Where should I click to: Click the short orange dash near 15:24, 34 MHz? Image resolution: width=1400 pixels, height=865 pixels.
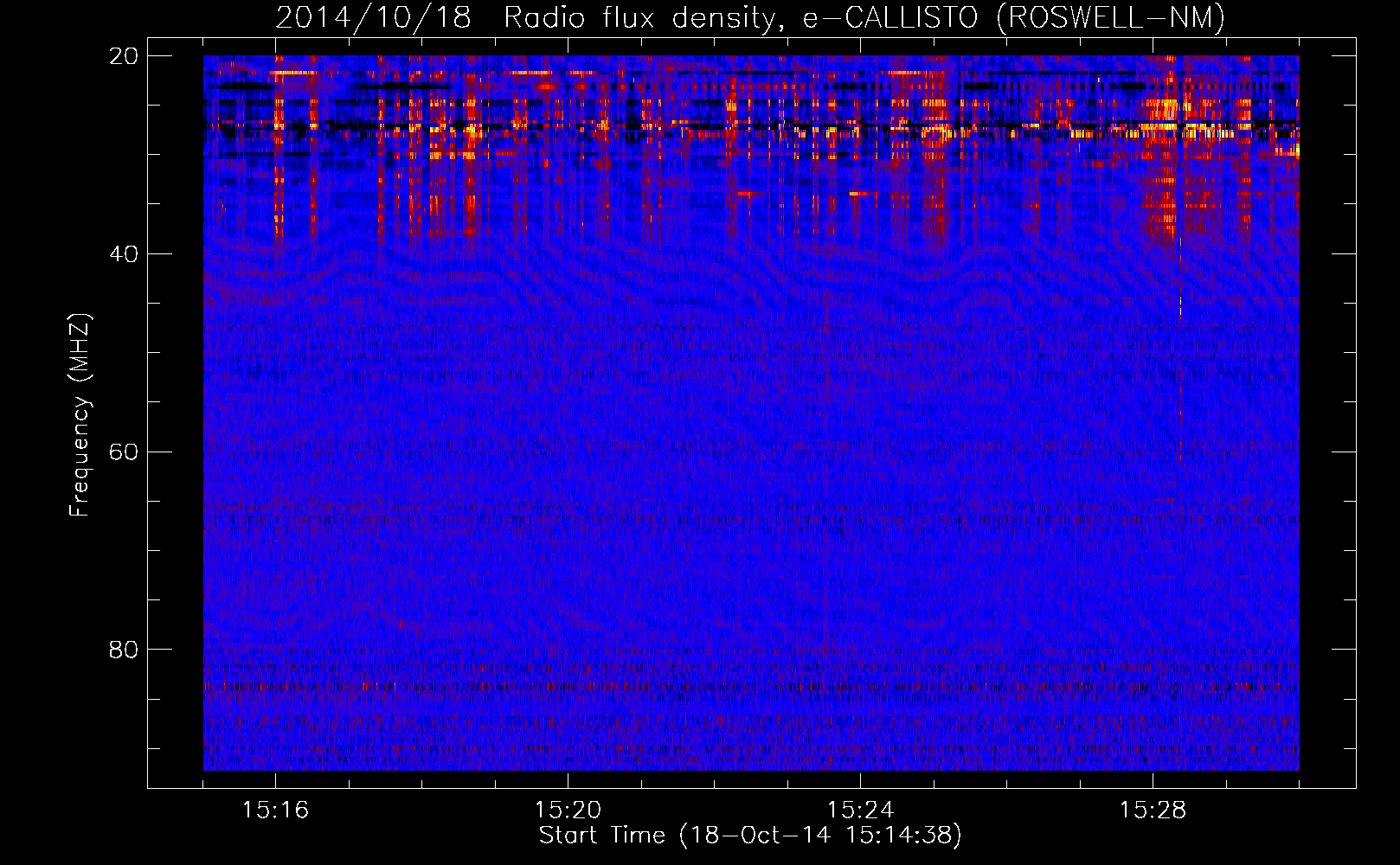pyautogui.click(x=858, y=194)
